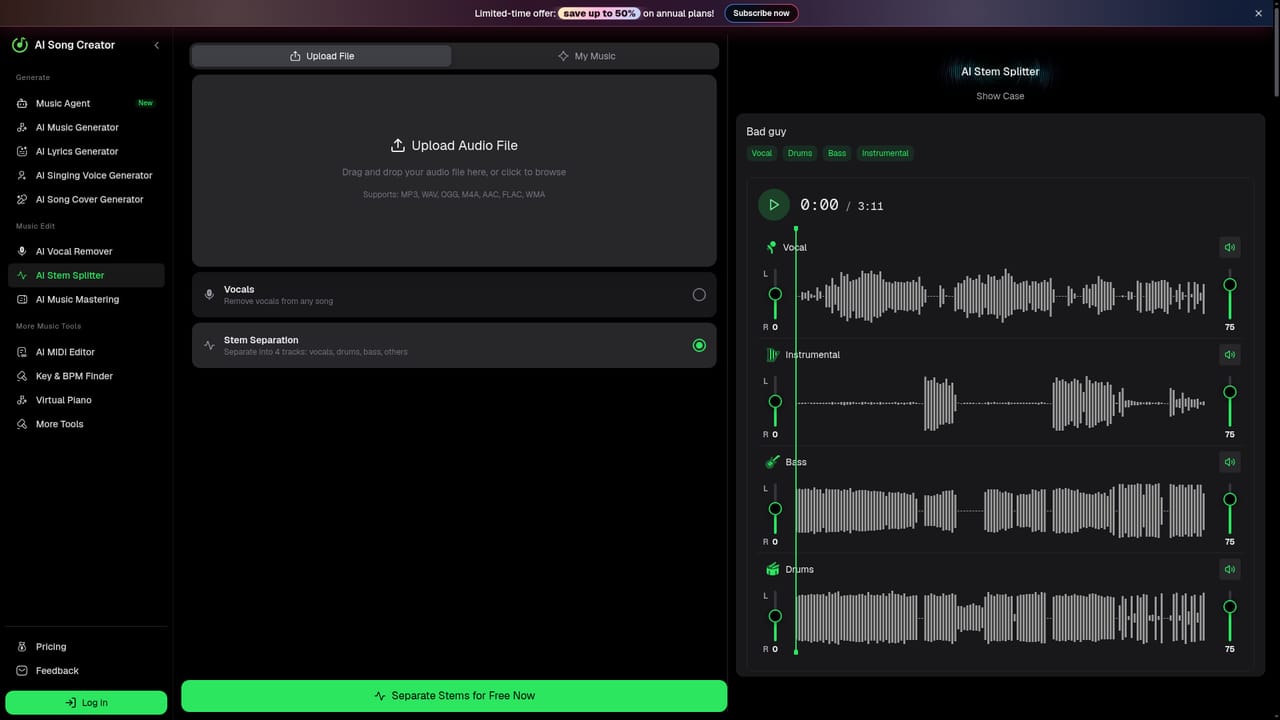Switch to the My Music tab

coord(586,56)
